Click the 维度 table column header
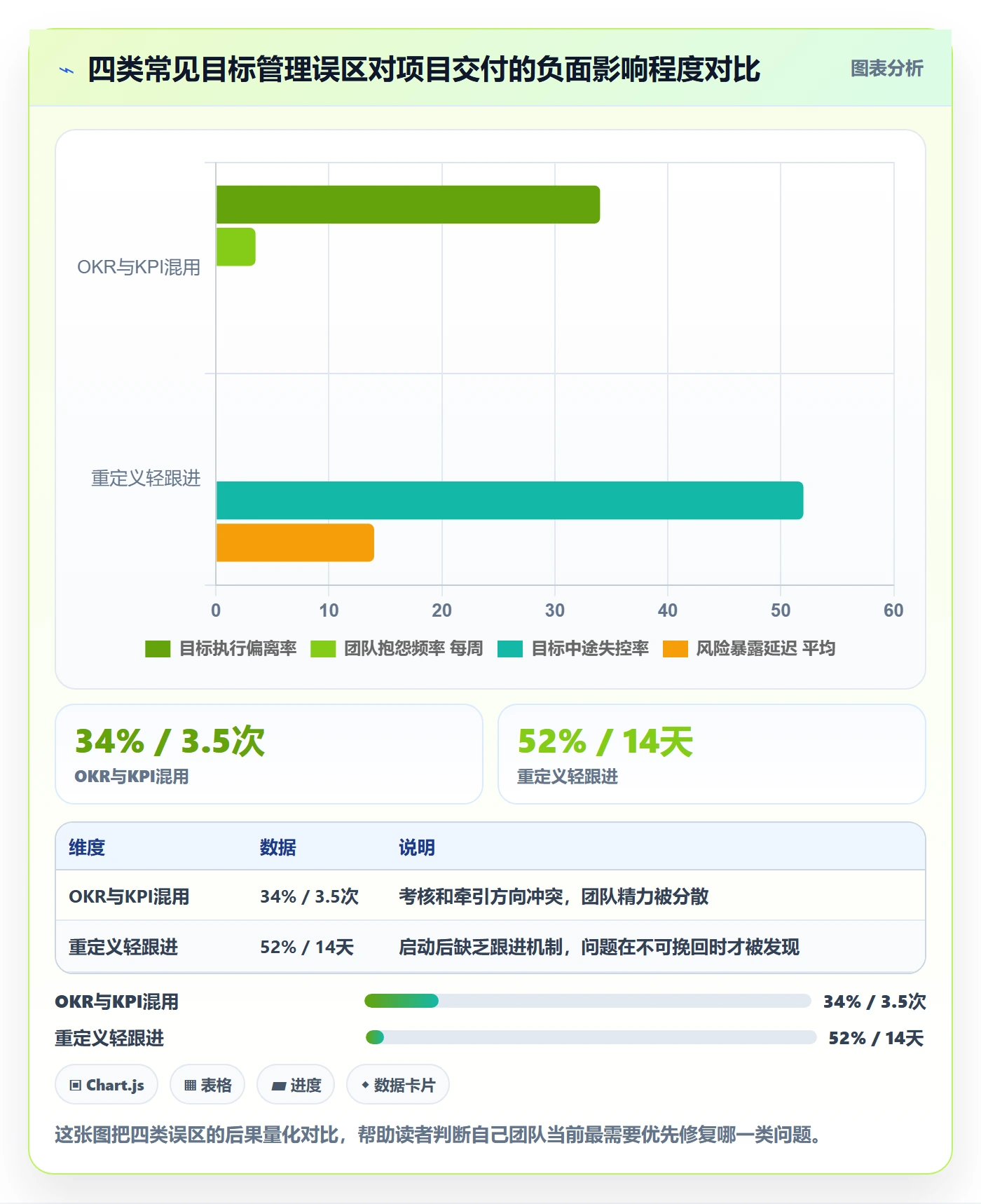 [x=87, y=847]
